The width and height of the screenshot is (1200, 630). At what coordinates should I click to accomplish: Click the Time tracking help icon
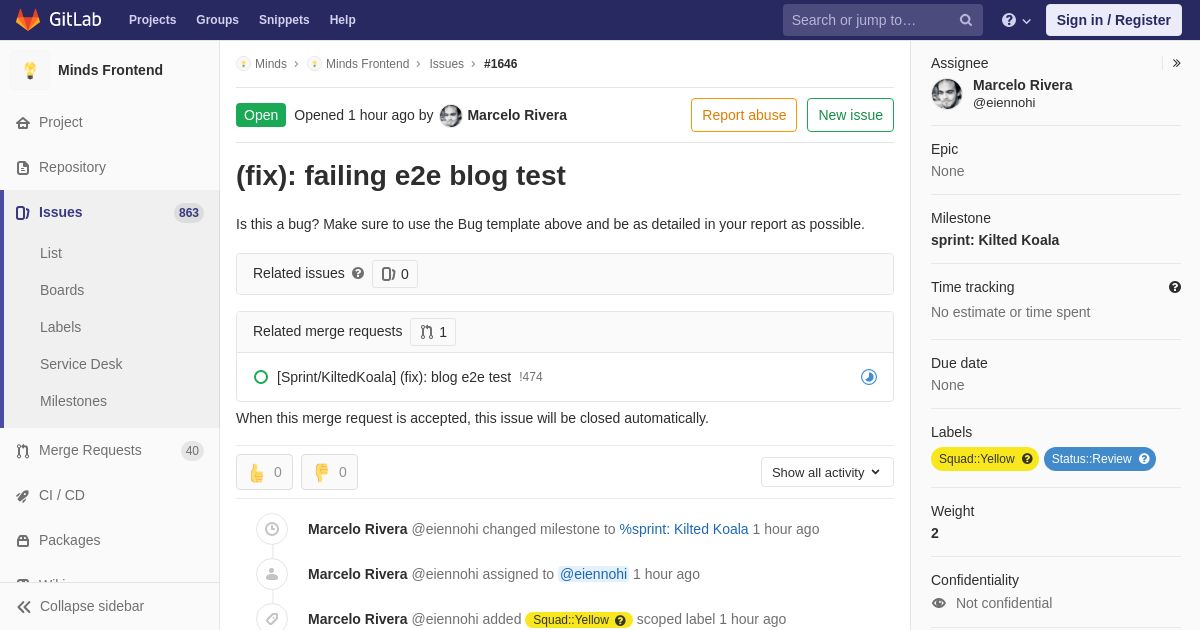pos(1175,287)
